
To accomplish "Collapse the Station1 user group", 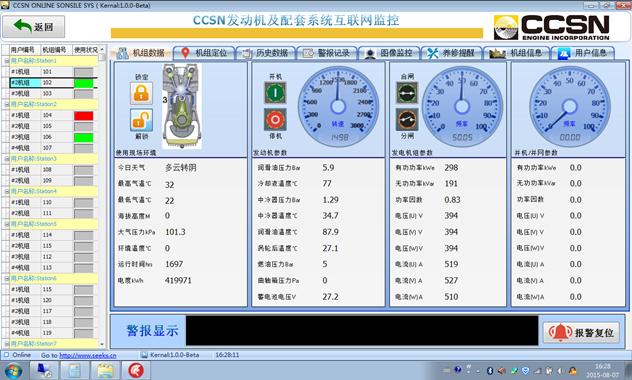I will pyautogui.click(x=6, y=61).
